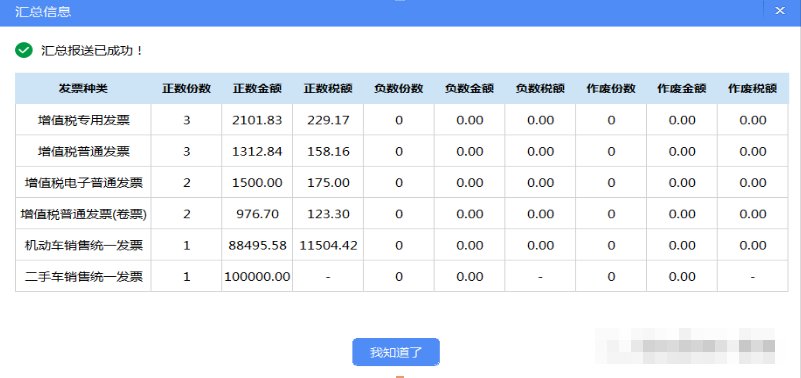Click the 我知道了 button

[x=396, y=352]
